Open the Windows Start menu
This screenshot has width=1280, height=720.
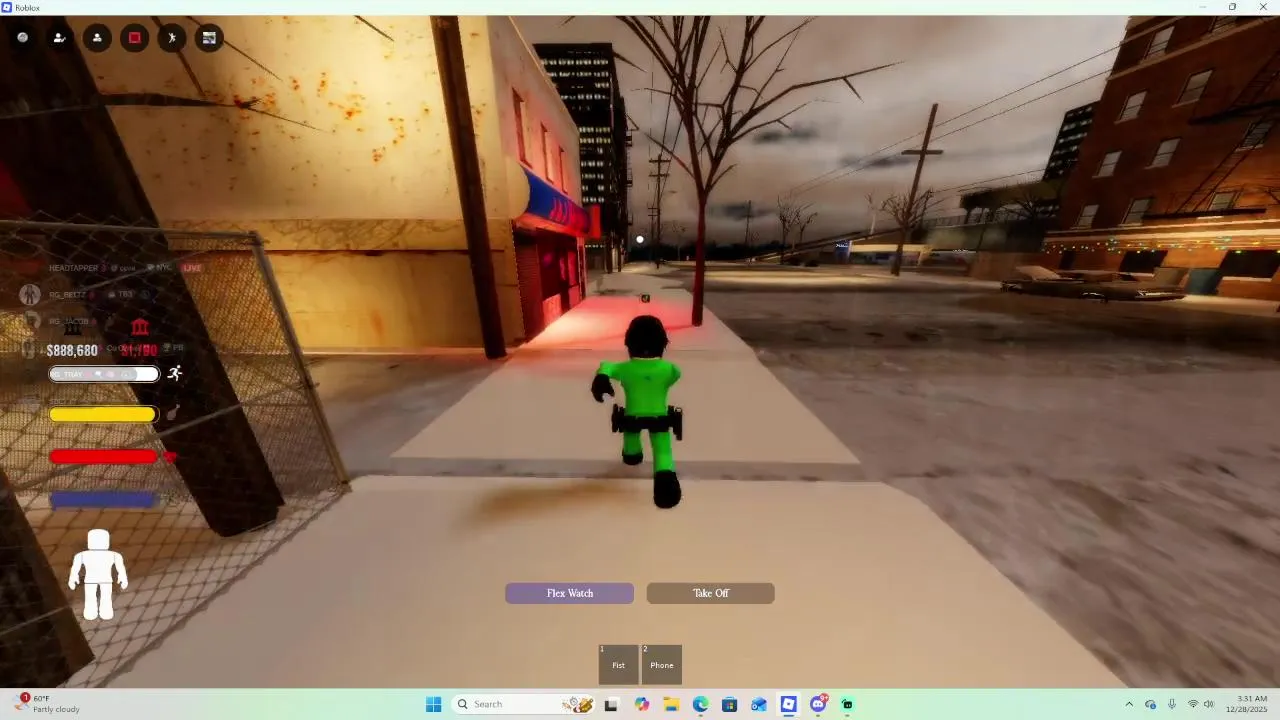pyautogui.click(x=433, y=704)
